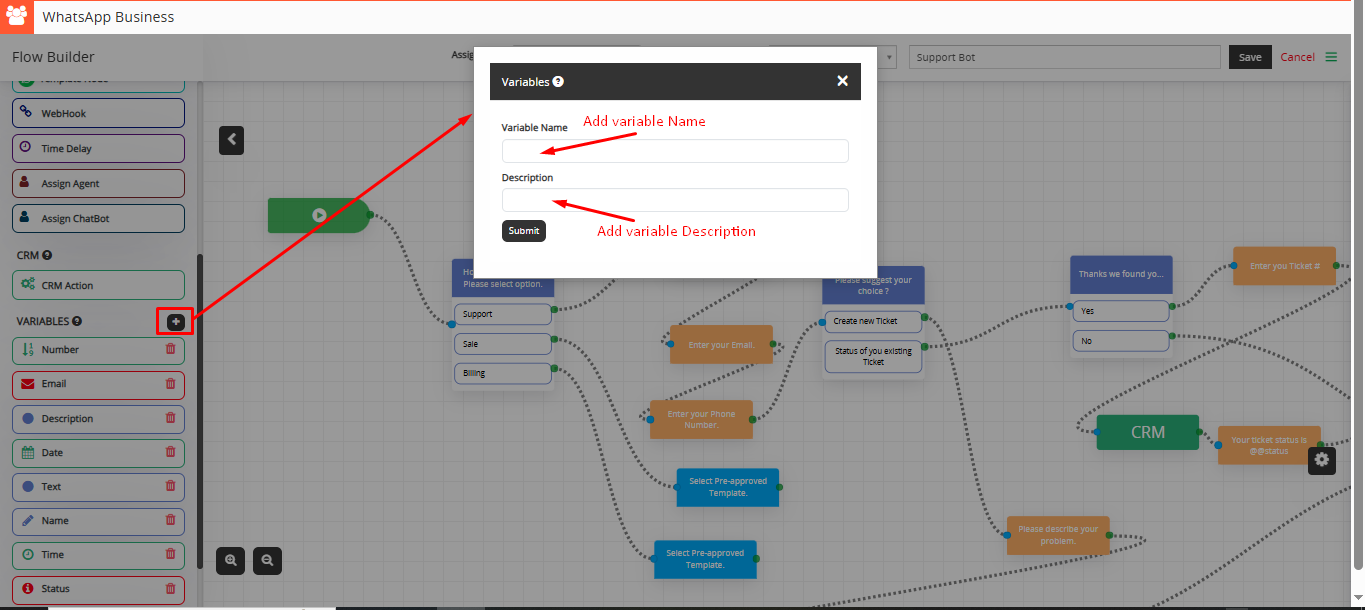Select the Assign Agent node
The image size is (1365, 610).
(x=99, y=183)
